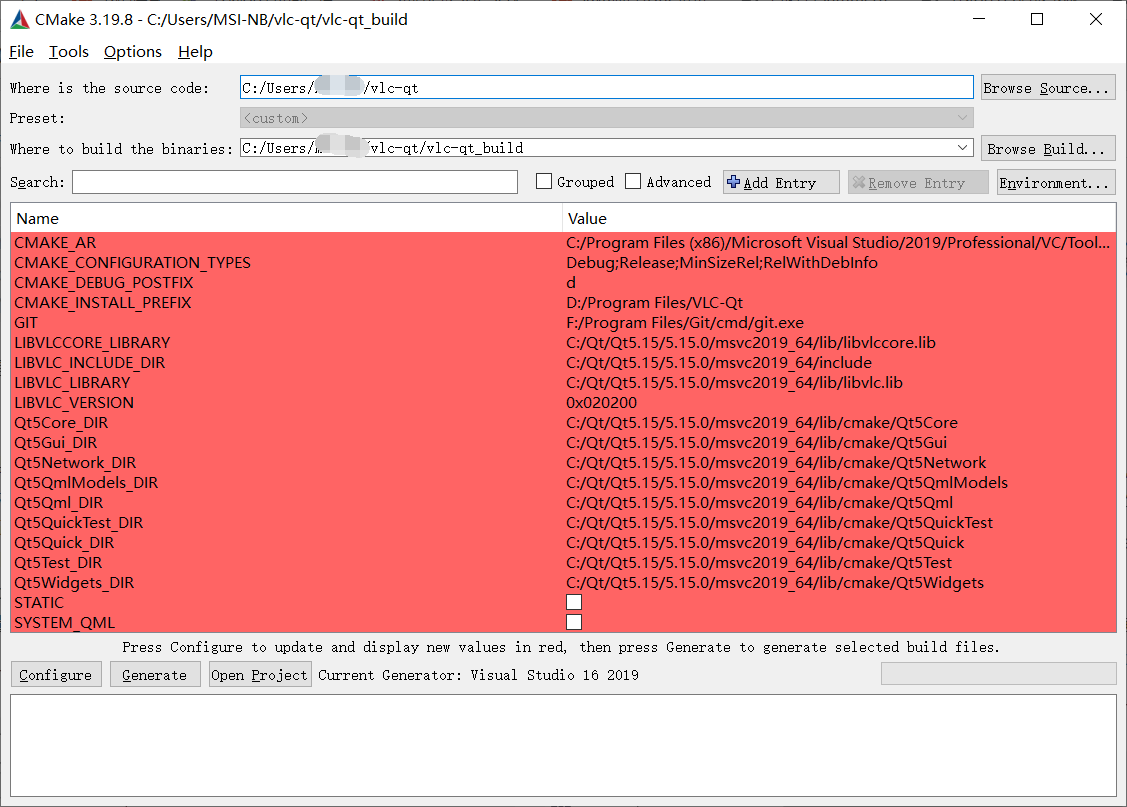Click Browse Build to pick build folder
The width and height of the screenshot is (1127, 807).
click(1047, 147)
